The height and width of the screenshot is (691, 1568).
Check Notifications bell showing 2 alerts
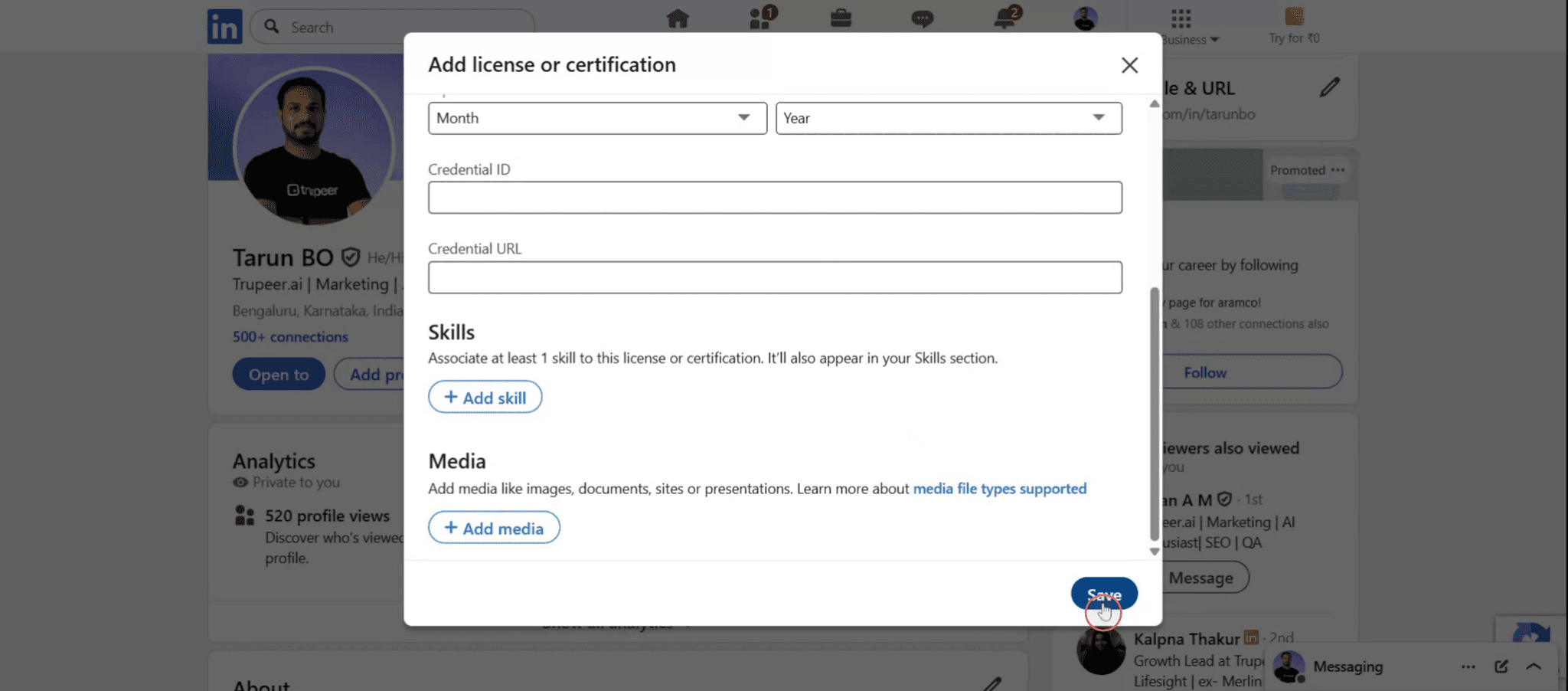point(1004,19)
